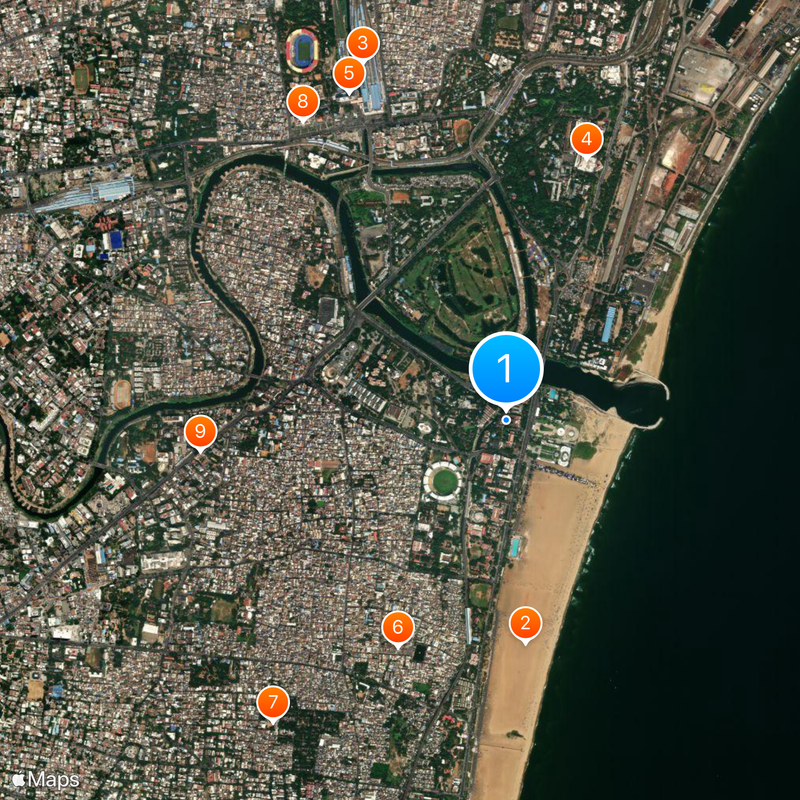Select orange pin 4 near the port
Viewport: 800px width, 800px height.
(586, 140)
